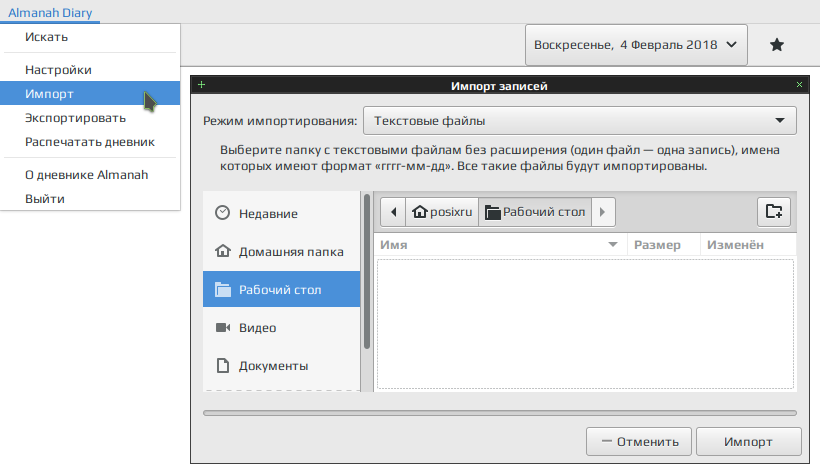Open the date dropdown Воскресенье, 4 Февраль 2018
820x472 pixels.
click(x=636, y=45)
